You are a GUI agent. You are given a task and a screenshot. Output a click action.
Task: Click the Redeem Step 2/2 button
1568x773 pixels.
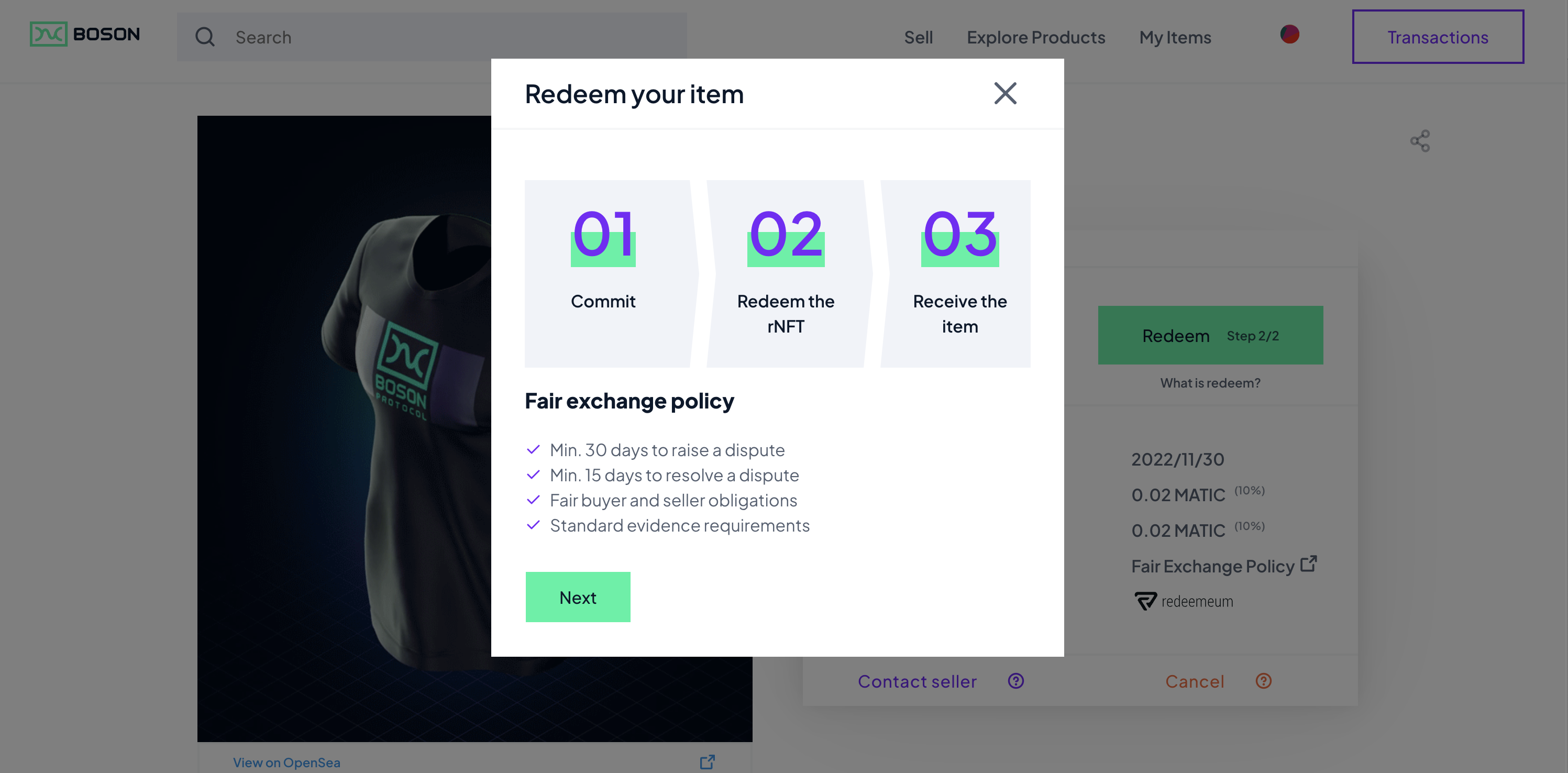point(1210,335)
